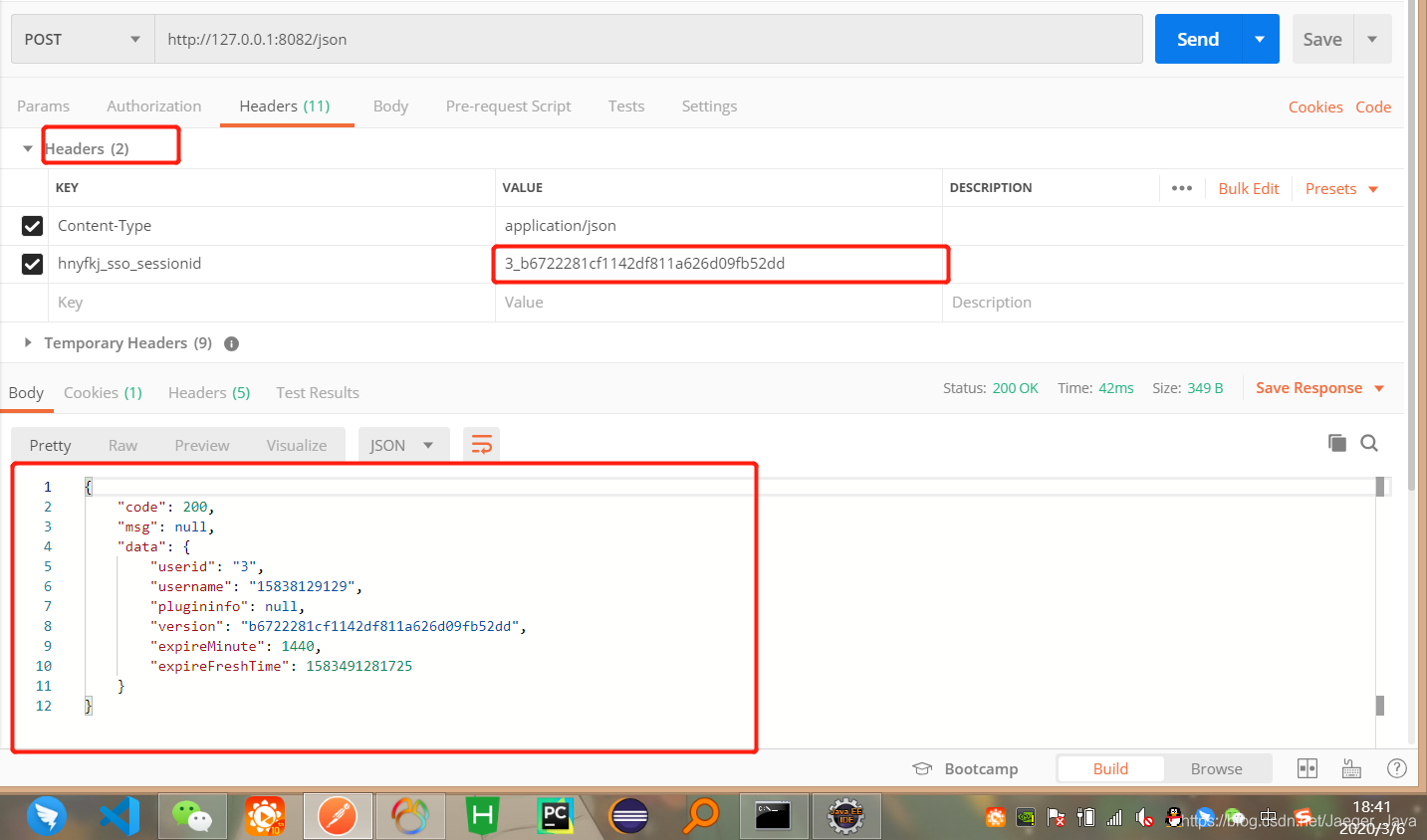Open the keyboard shortcuts icon
1427x840 pixels.
coord(1351,768)
